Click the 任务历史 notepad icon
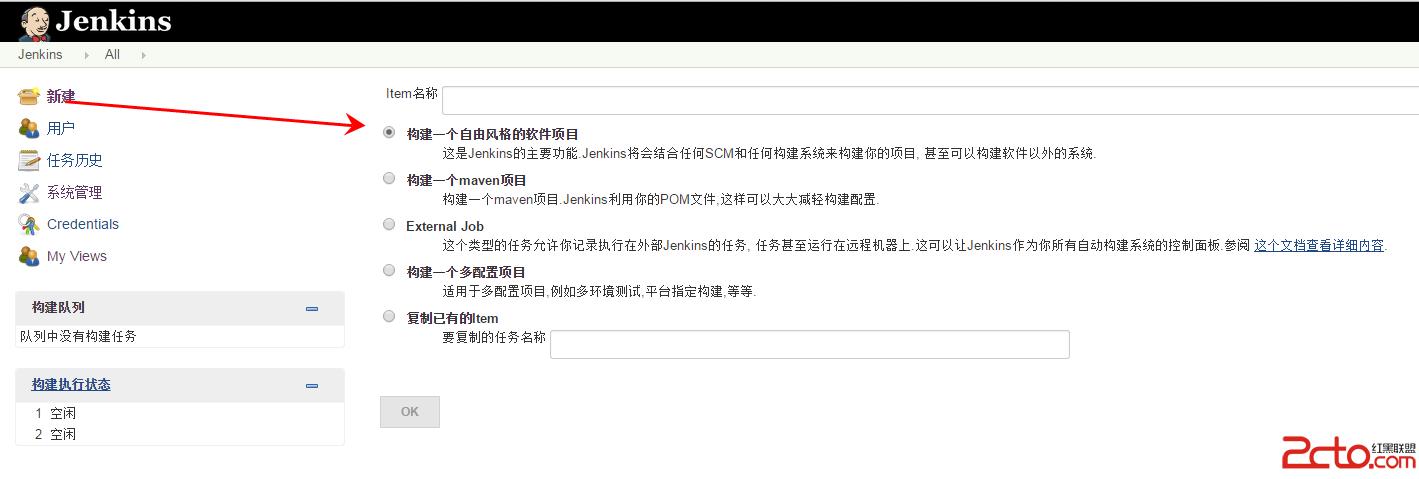The width and height of the screenshot is (1419, 479). click(x=29, y=160)
